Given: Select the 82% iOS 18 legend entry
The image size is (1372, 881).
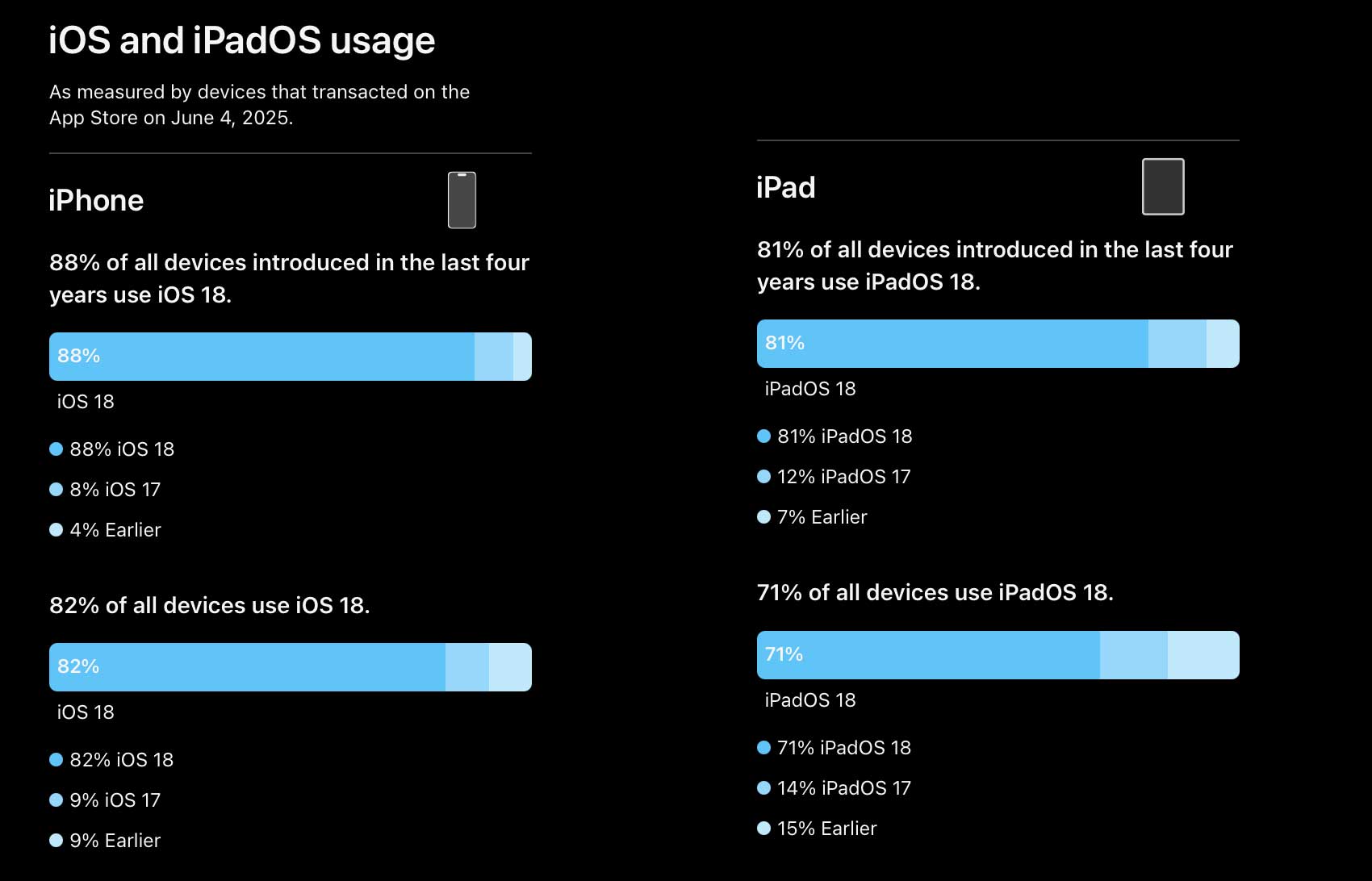Looking at the screenshot, I should pyautogui.click(x=121, y=760).
